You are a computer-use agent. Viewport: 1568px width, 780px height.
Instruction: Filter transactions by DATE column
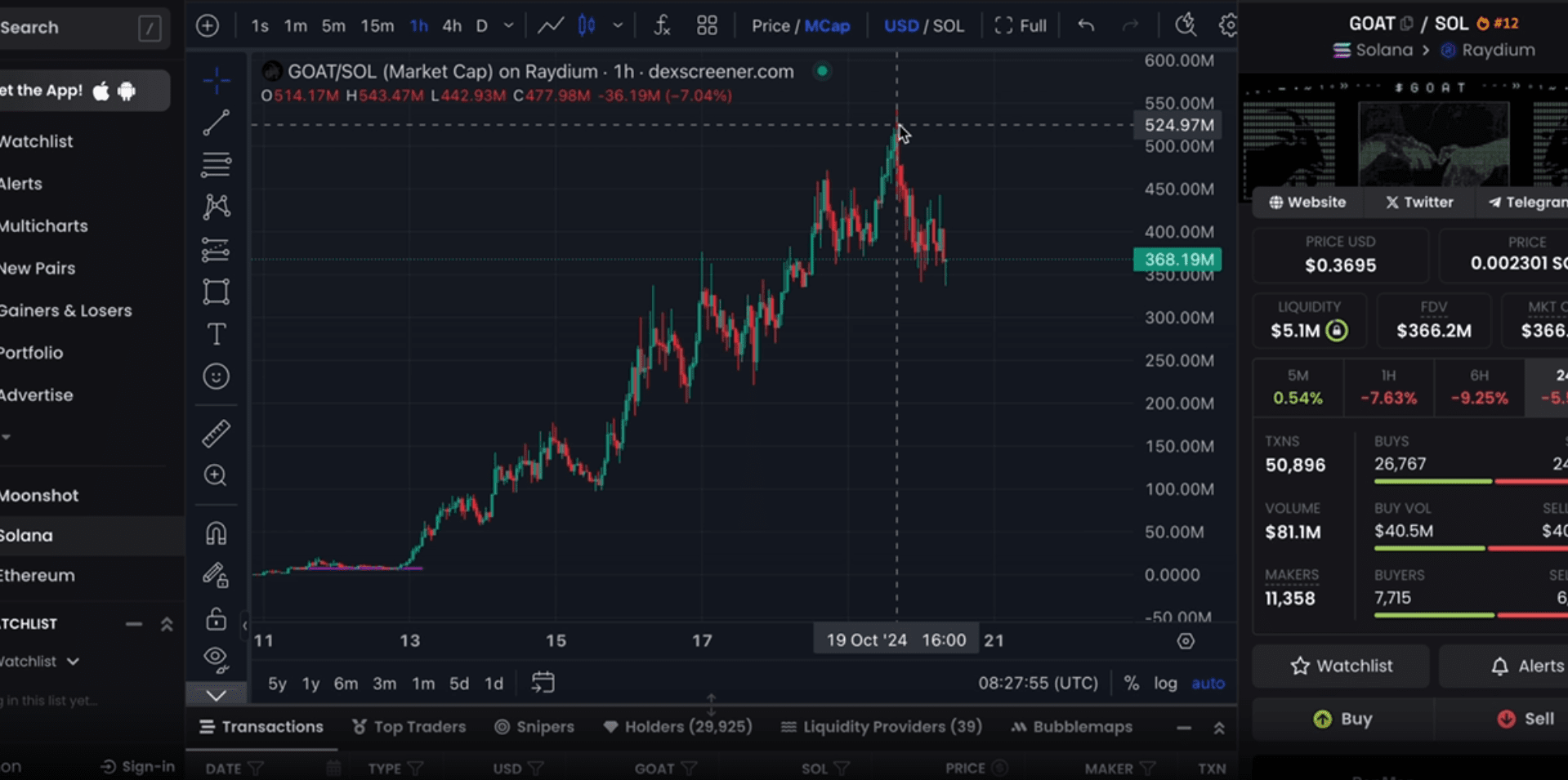pyautogui.click(x=256, y=769)
